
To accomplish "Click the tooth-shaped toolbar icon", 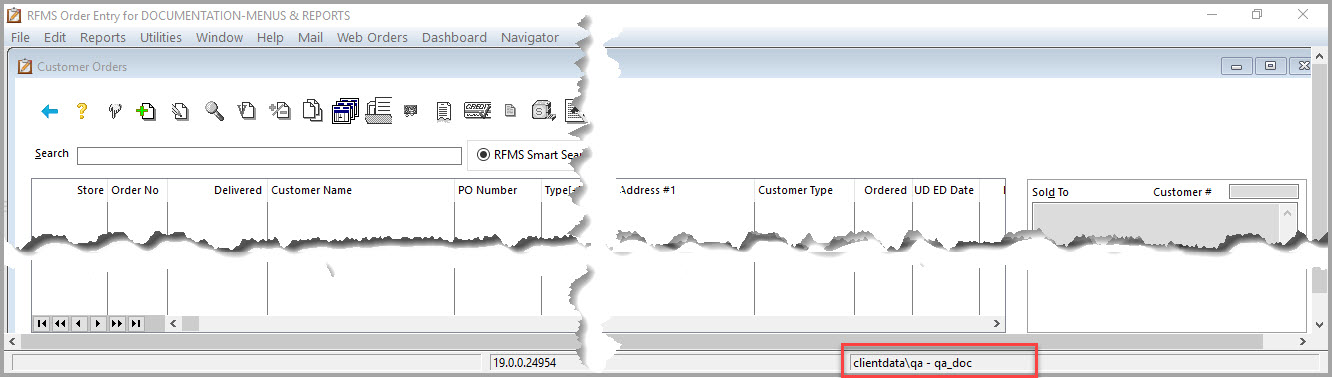I will (115, 111).
